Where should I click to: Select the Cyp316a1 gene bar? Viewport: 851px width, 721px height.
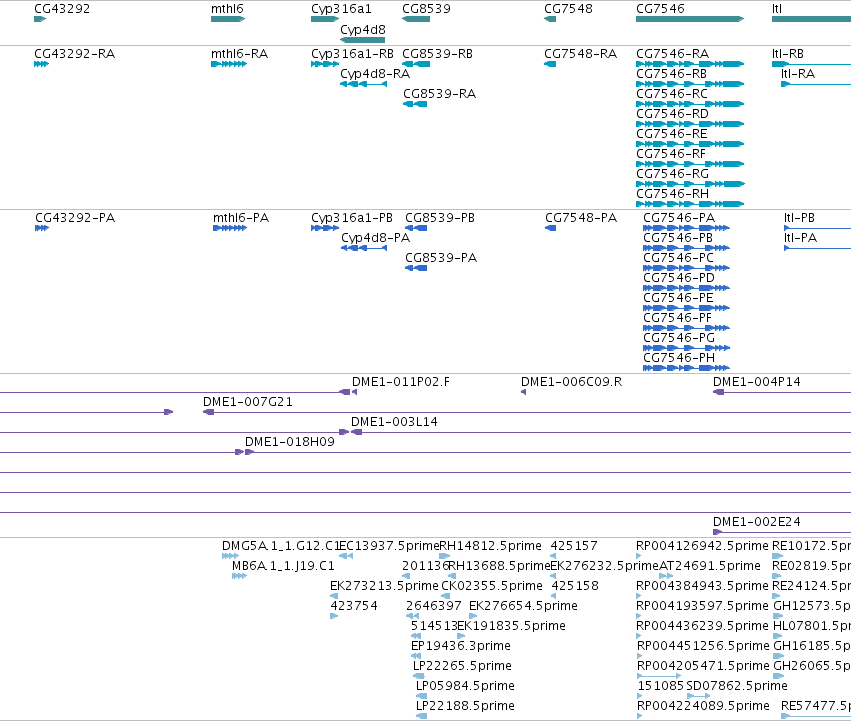(325, 19)
